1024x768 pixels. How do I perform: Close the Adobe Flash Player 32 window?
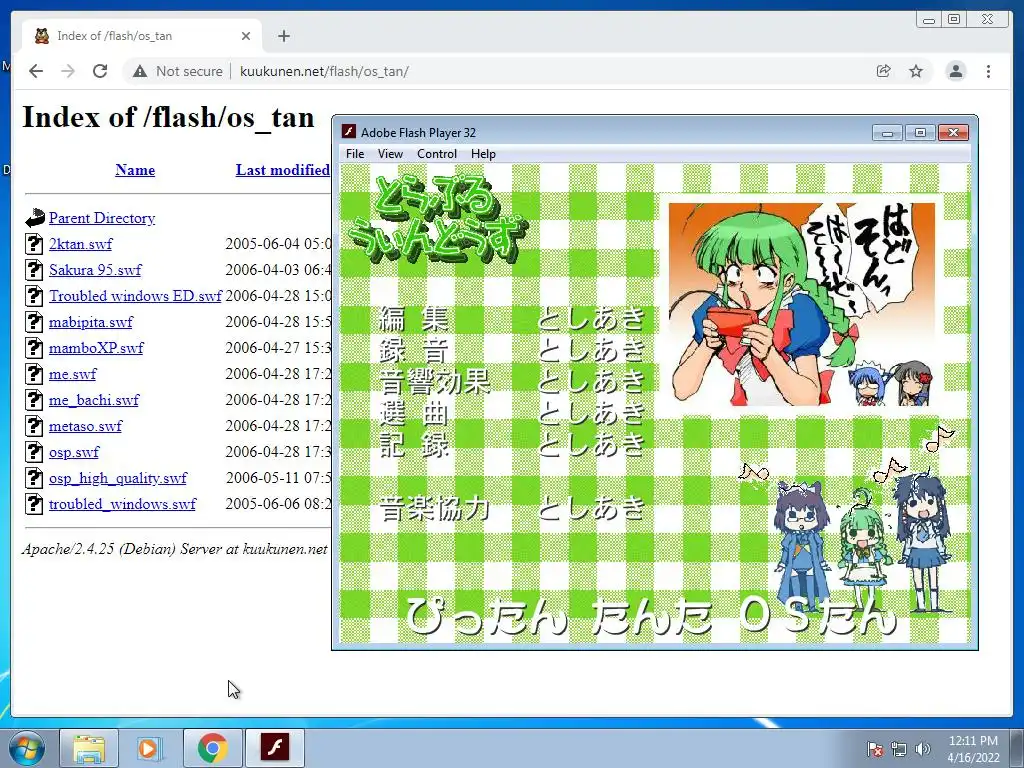point(953,133)
